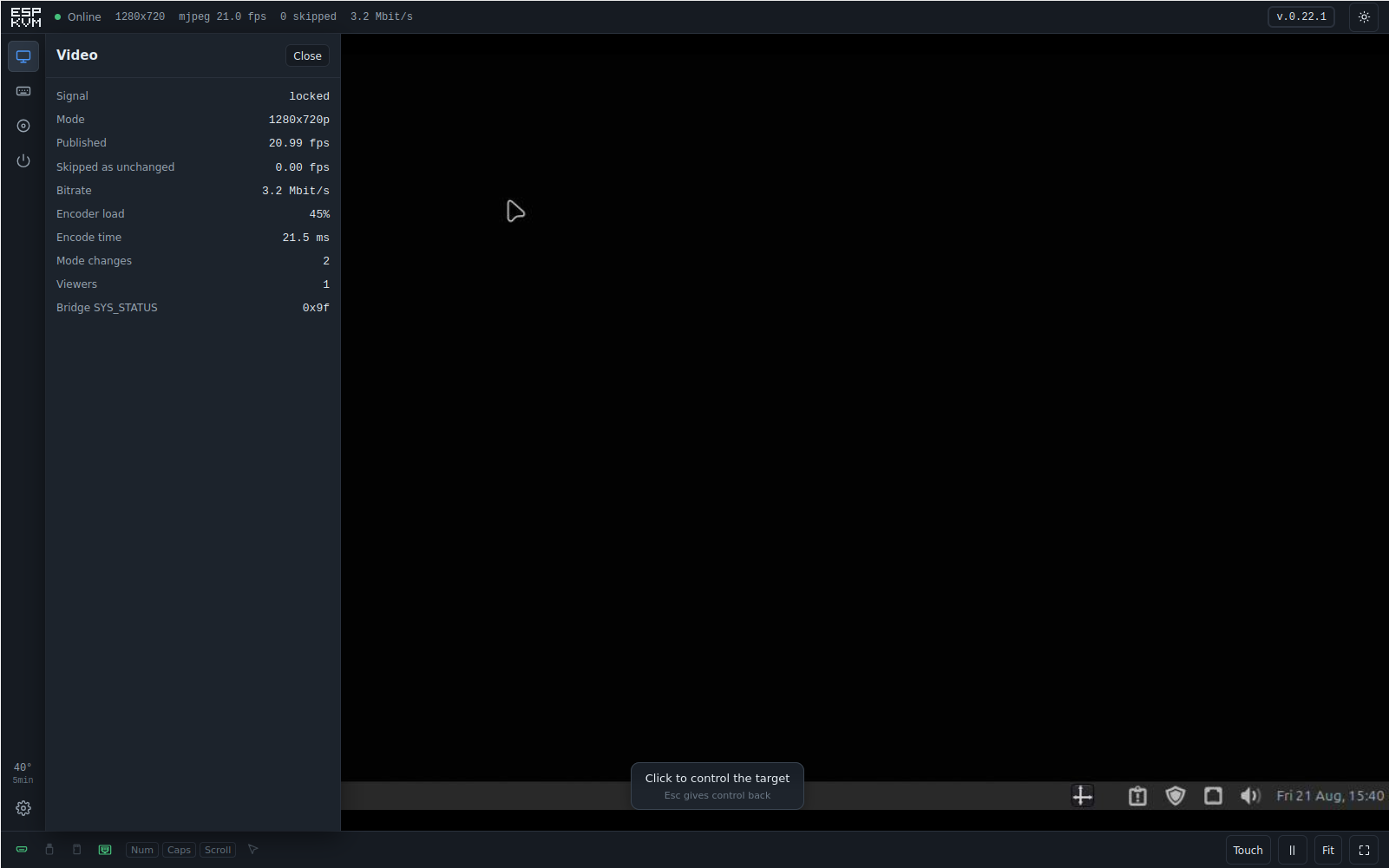Screen dimensions: 1389x868
Task: Click the Encode time 21.5 ms value
Action: [306, 238]
